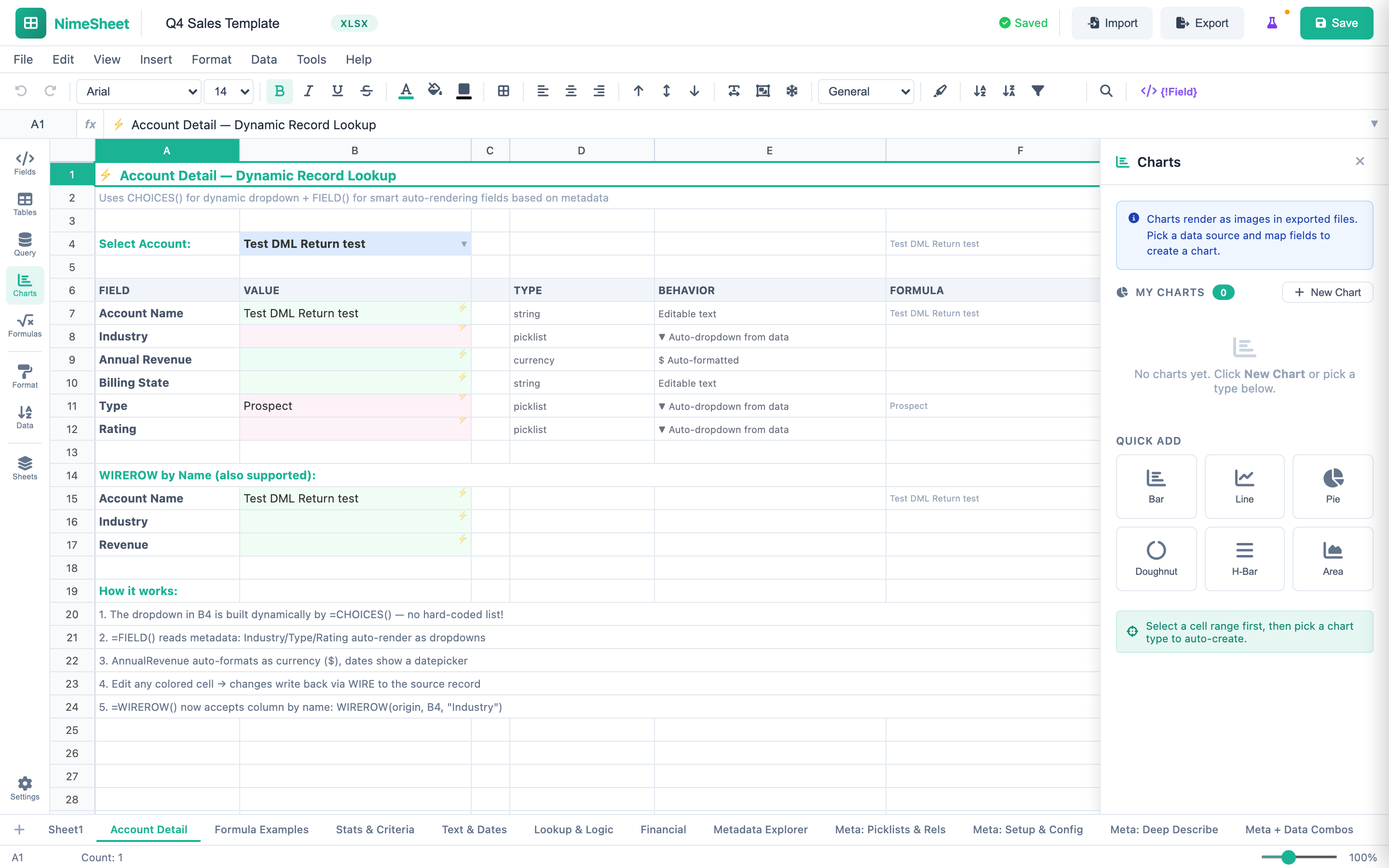Open the Fields panel in the sidebar

[24, 163]
